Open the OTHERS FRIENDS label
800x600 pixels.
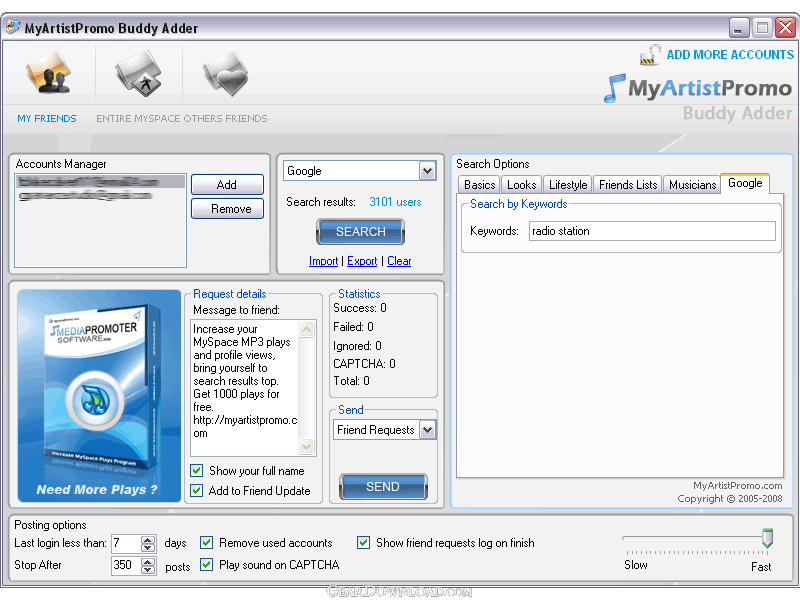pos(225,118)
